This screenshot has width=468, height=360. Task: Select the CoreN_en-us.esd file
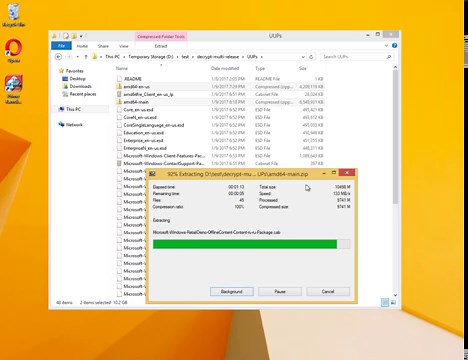[220, 117]
